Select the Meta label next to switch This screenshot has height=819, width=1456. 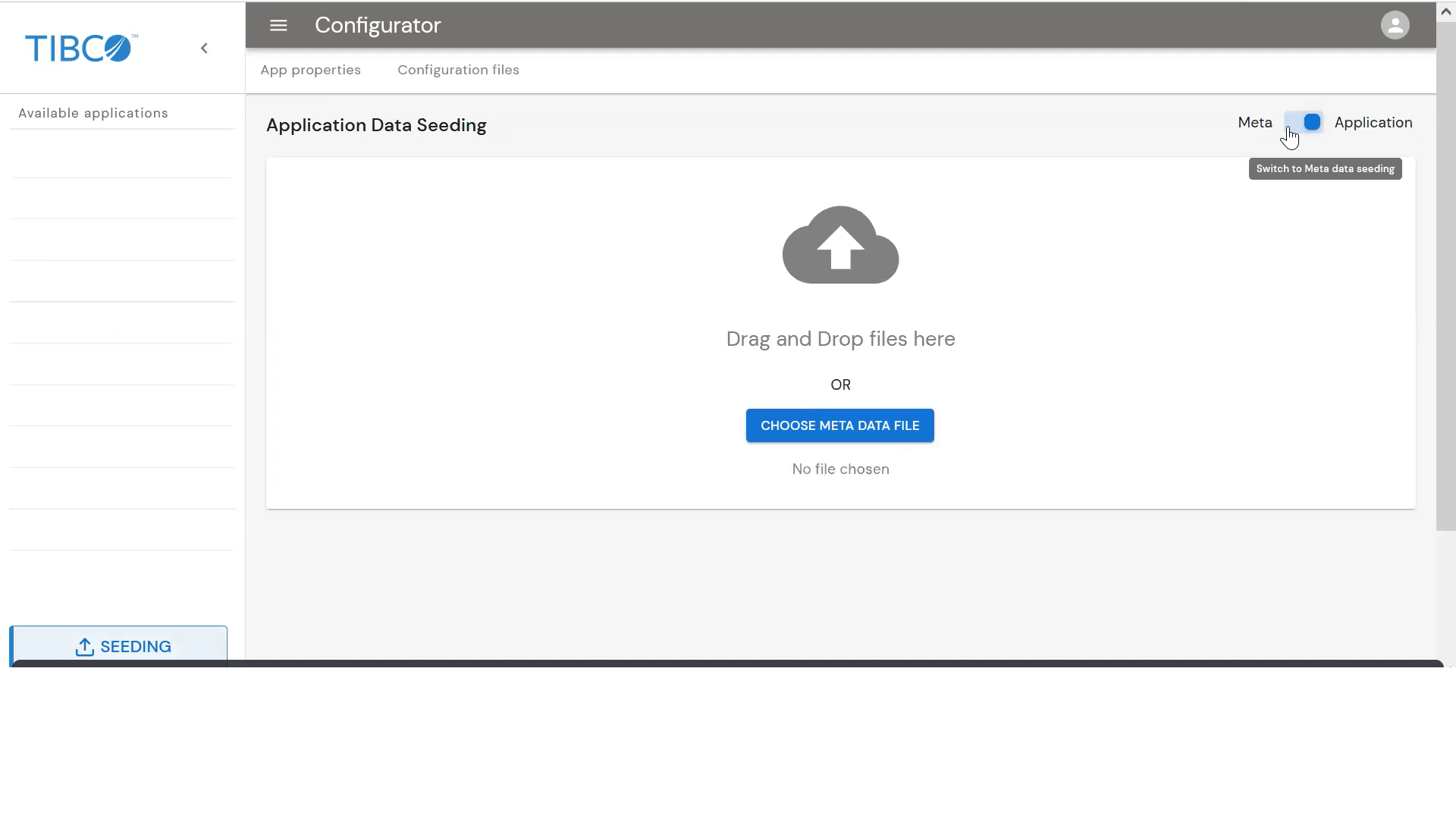pos(1254,122)
